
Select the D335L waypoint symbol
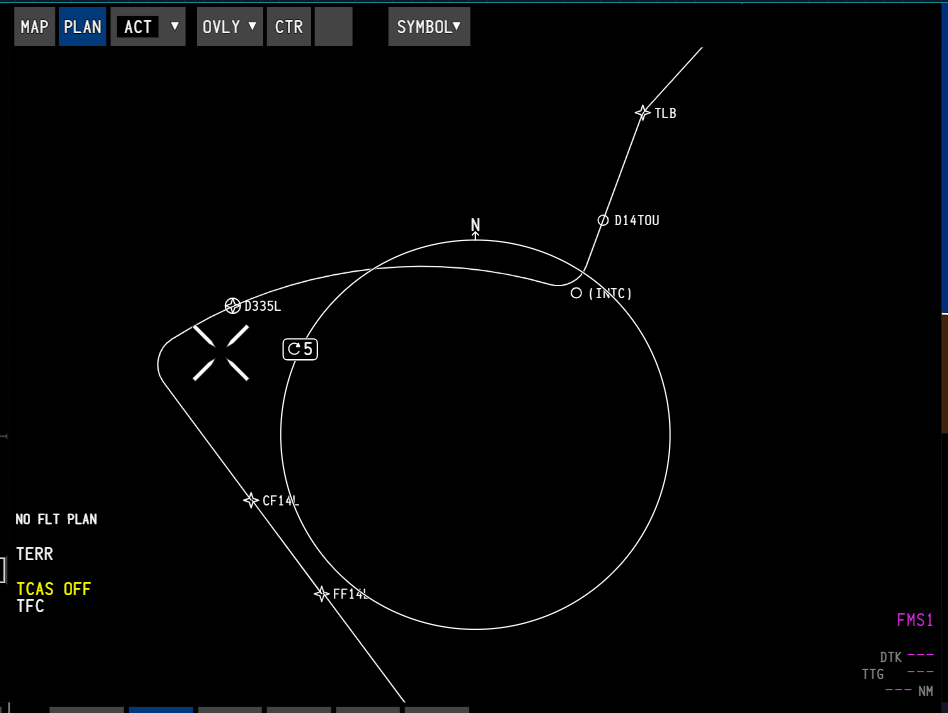tap(233, 305)
